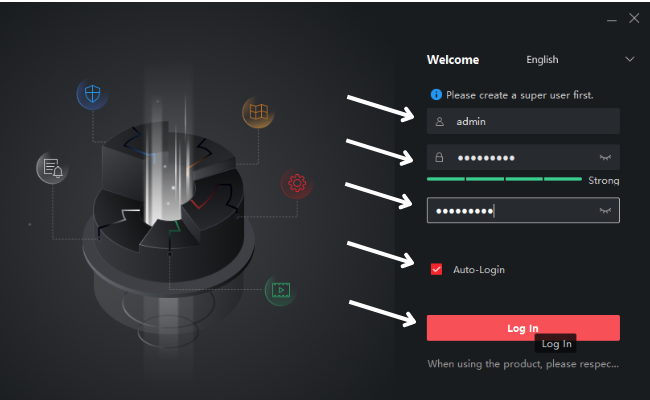Expand the language dropdown chevron
650x400 pixels.
pyautogui.click(x=630, y=59)
